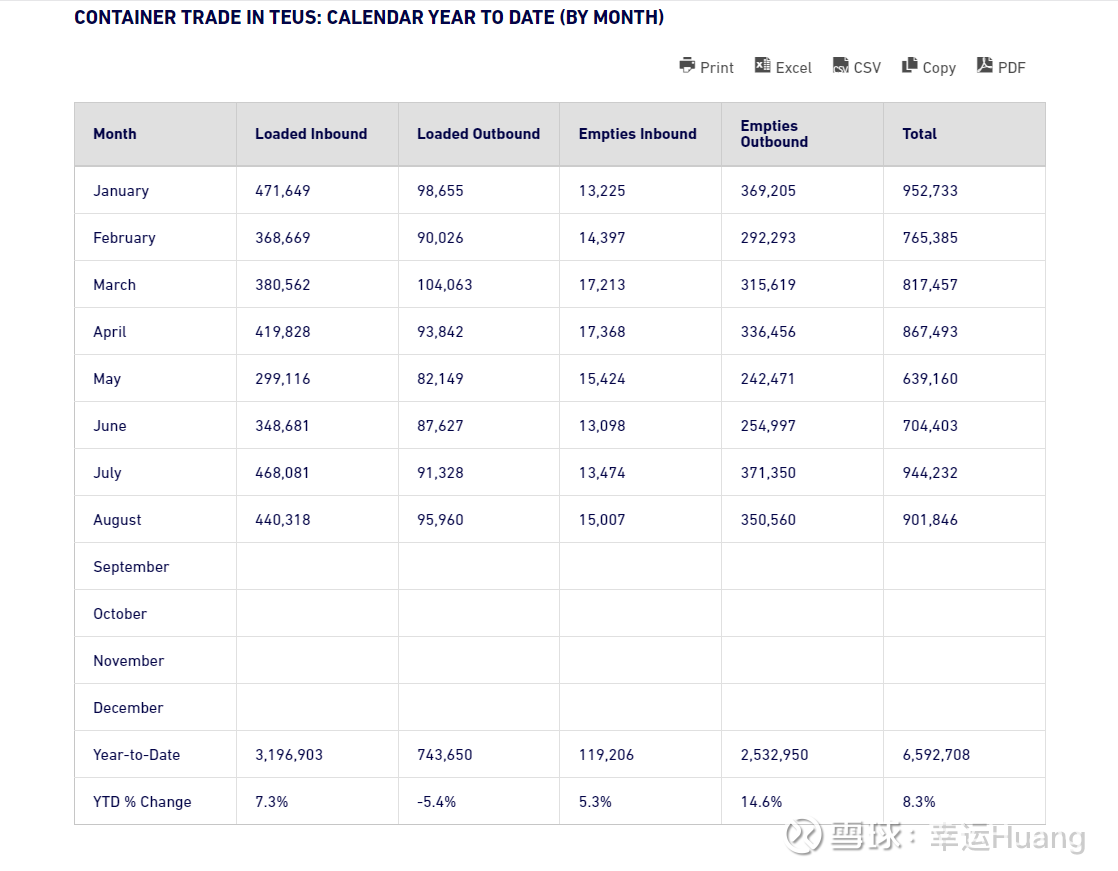The height and width of the screenshot is (871, 1118).
Task: Click the Print printer icon
Action: (687, 66)
